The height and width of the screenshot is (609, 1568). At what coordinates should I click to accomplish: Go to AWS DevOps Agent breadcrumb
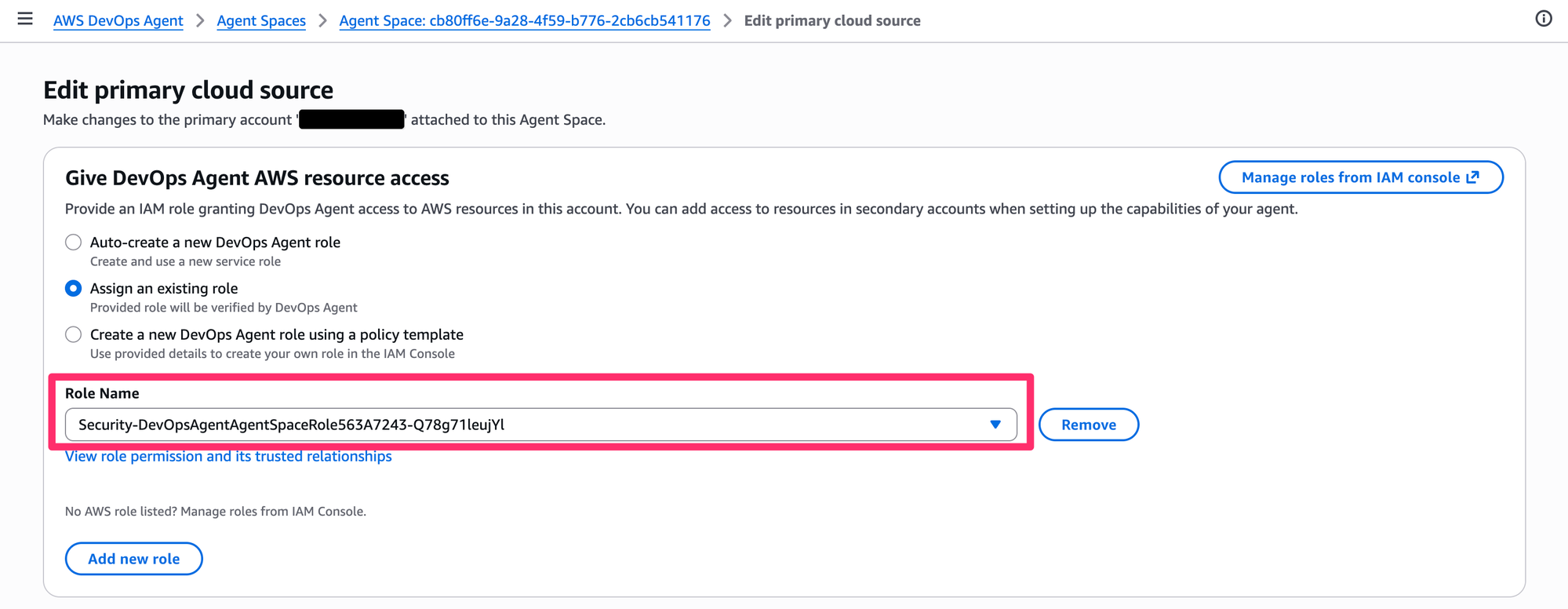click(118, 21)
